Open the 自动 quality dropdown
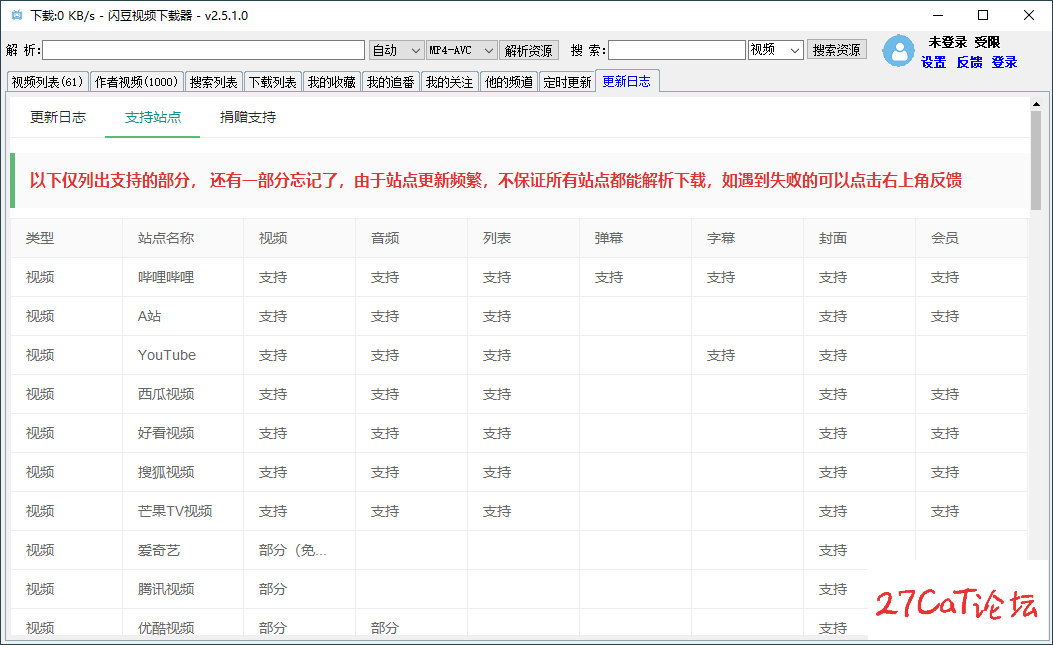 pyautogui.click(x=397, y=50)
